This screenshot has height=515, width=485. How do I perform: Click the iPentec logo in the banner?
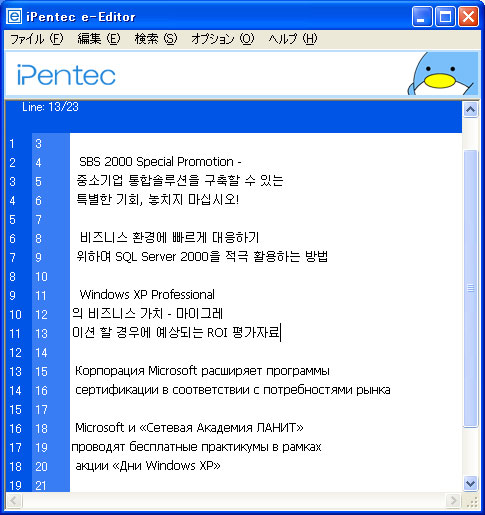(x=66, y=75)
